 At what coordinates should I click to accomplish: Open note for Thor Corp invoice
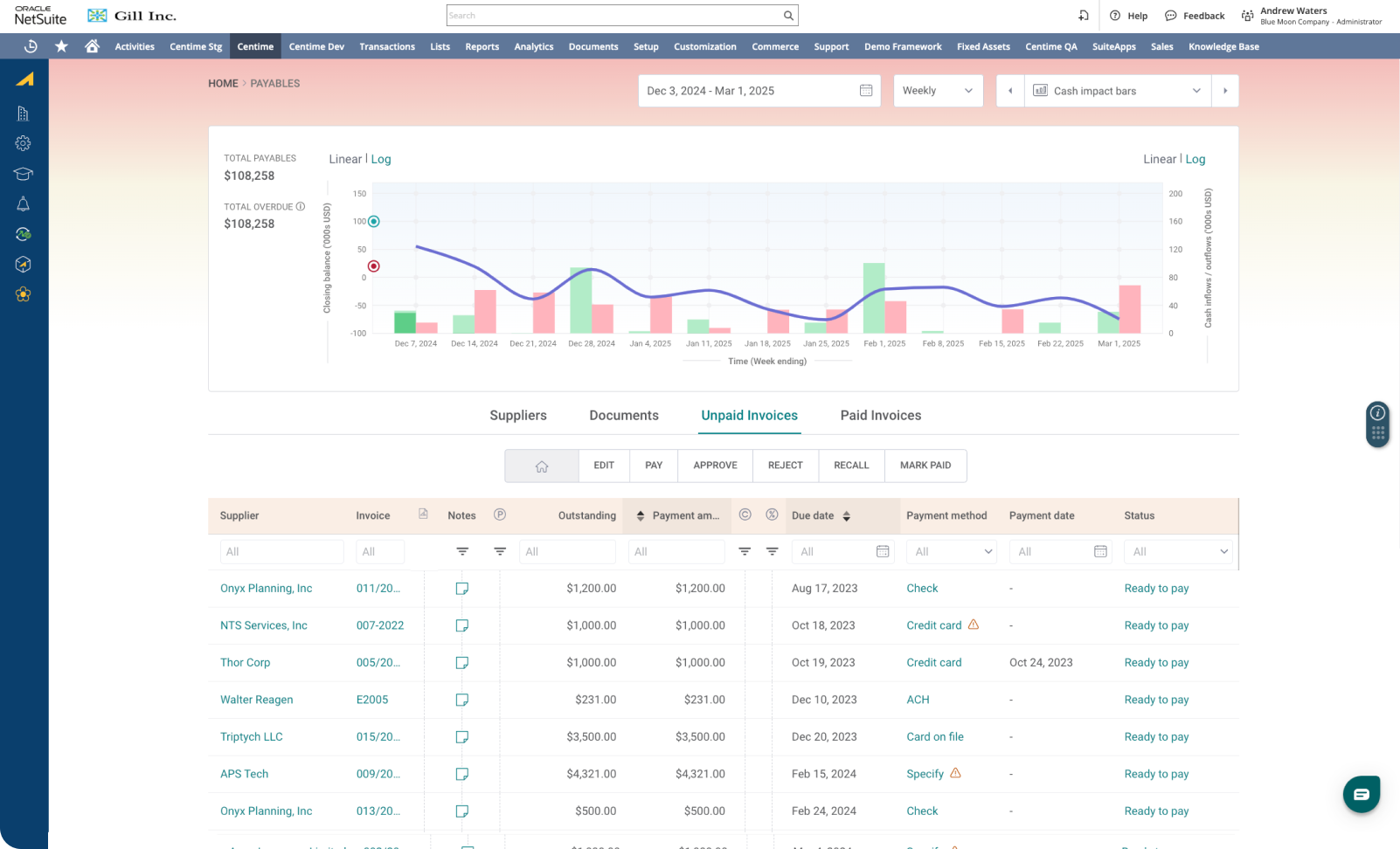point(462,663)
